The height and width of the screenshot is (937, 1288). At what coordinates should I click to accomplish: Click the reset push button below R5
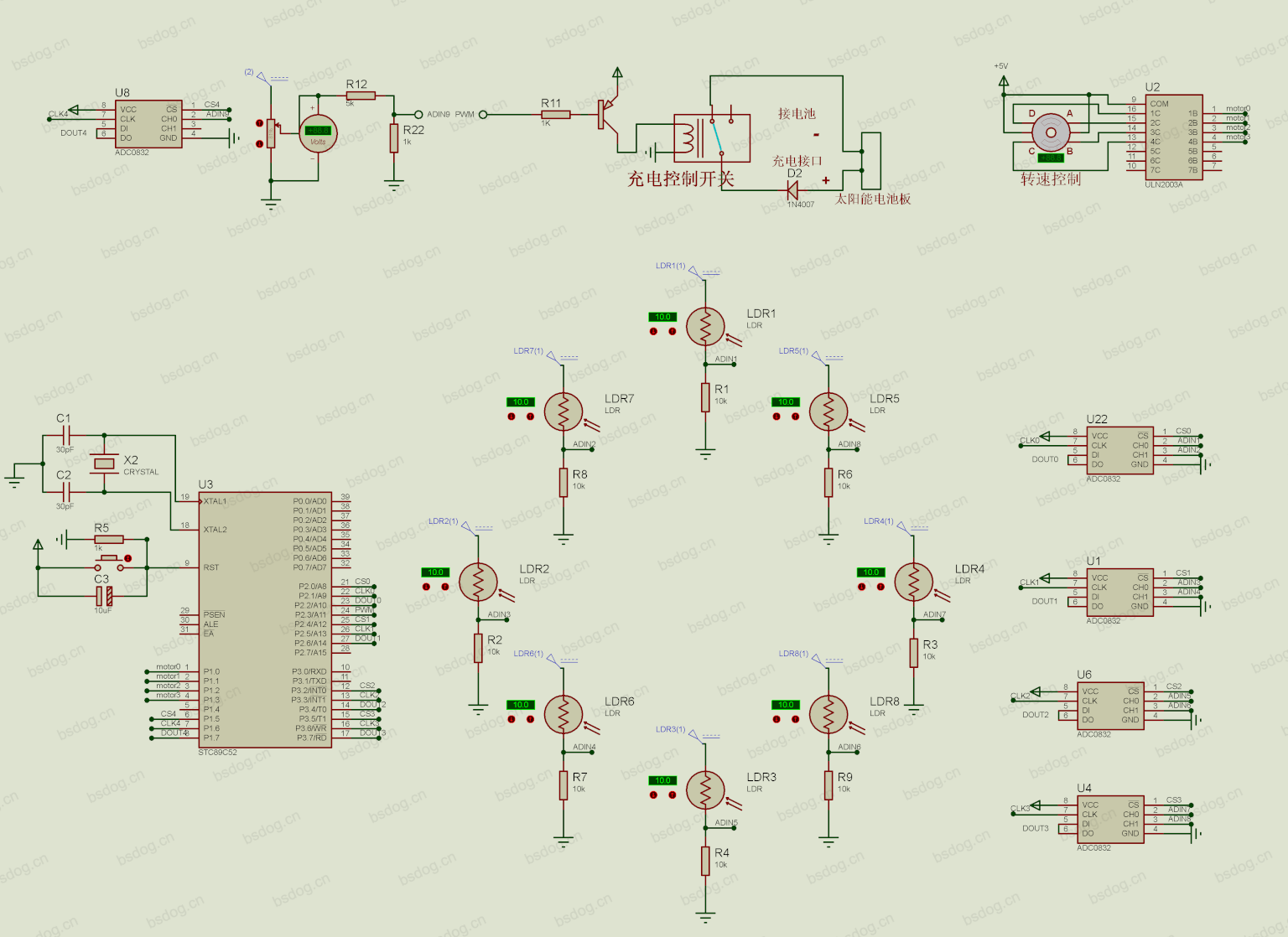click(109, 563)
